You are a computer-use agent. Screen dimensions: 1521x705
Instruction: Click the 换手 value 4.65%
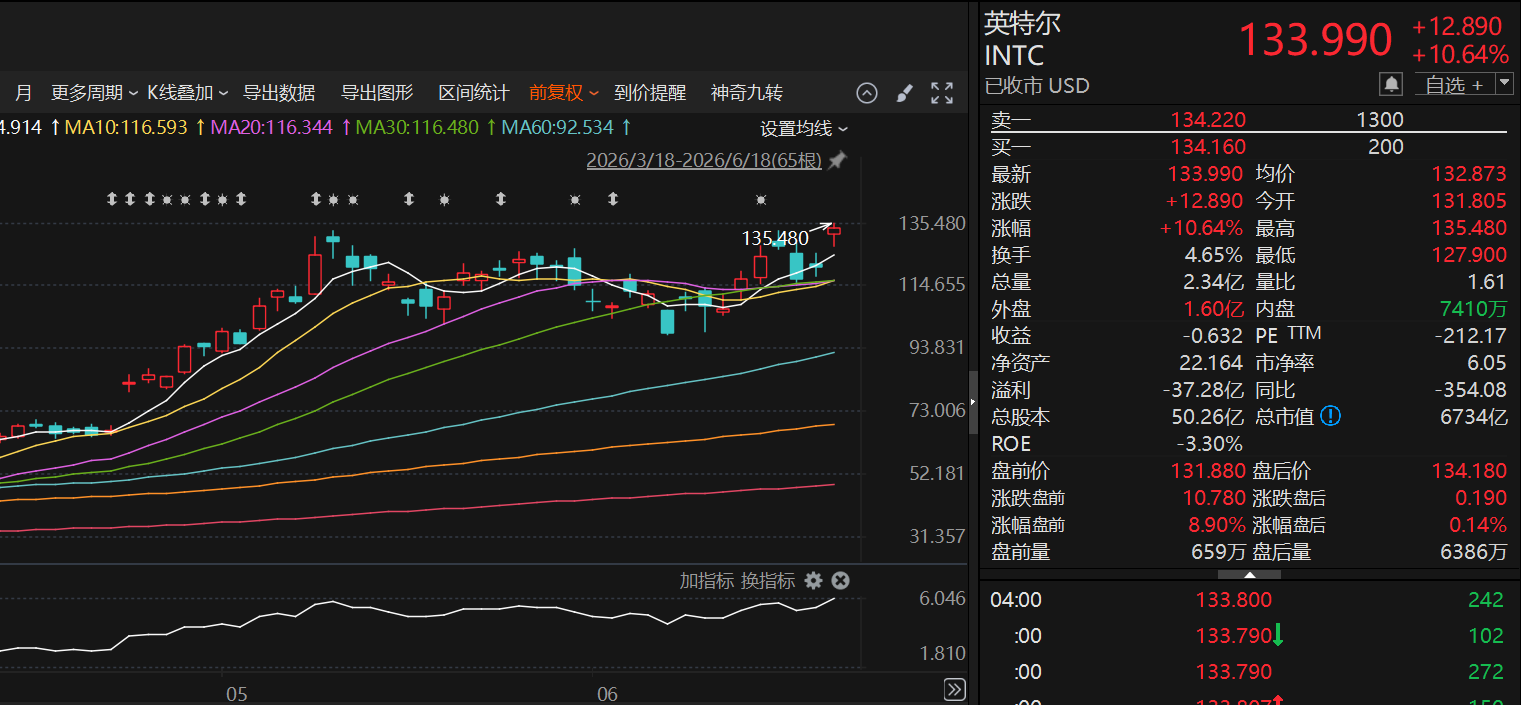[x=1214, y=255]
